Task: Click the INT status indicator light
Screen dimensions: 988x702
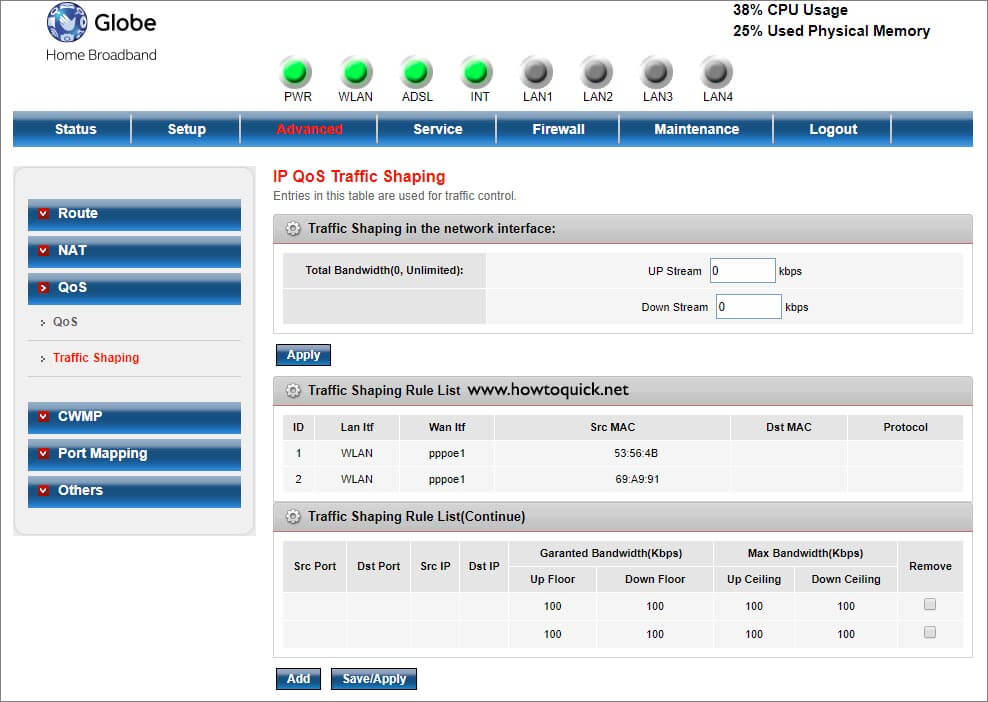Action: coord(477,72)
